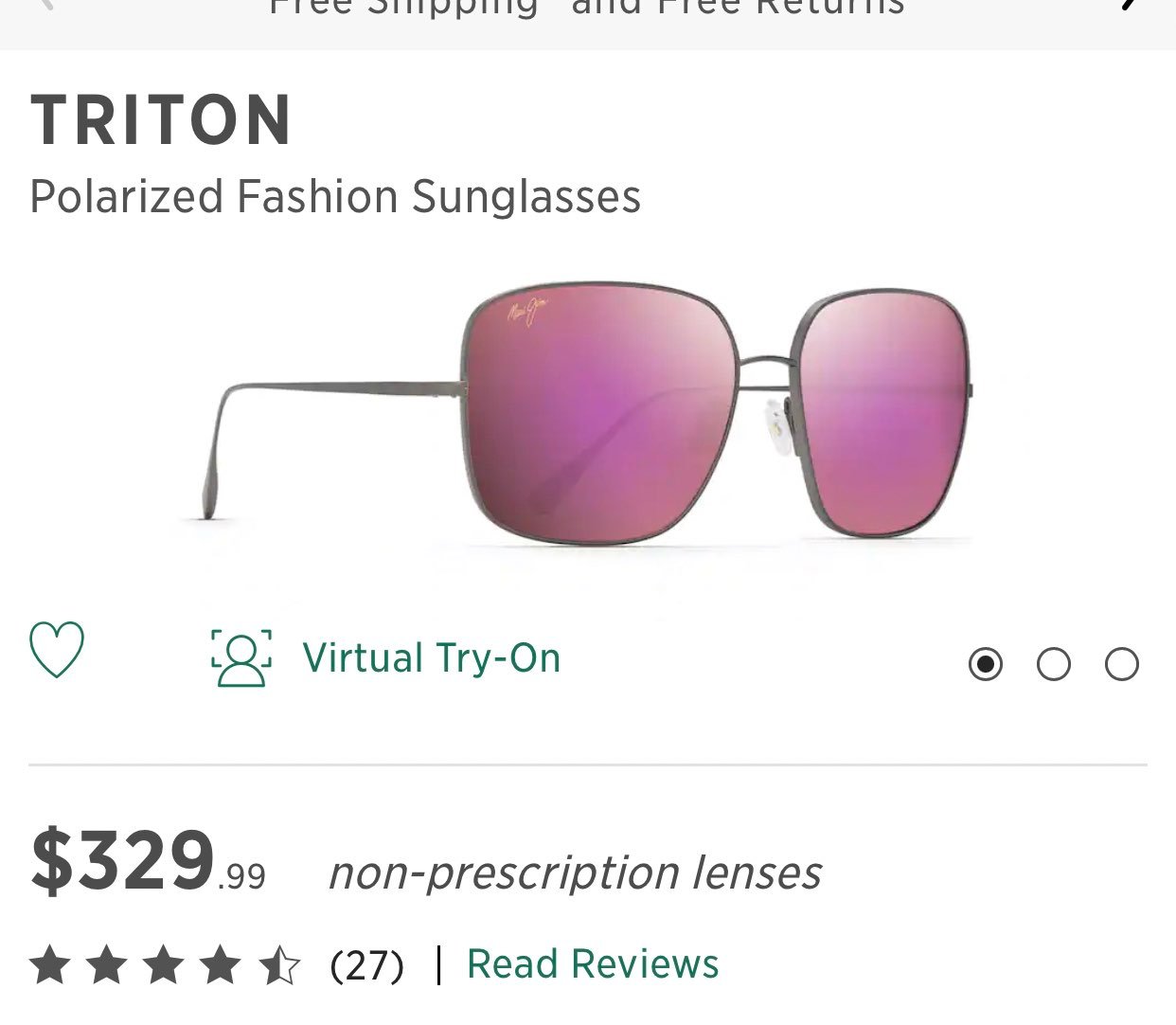Click the Virtual Try-On text link

(x=432, y=658)
